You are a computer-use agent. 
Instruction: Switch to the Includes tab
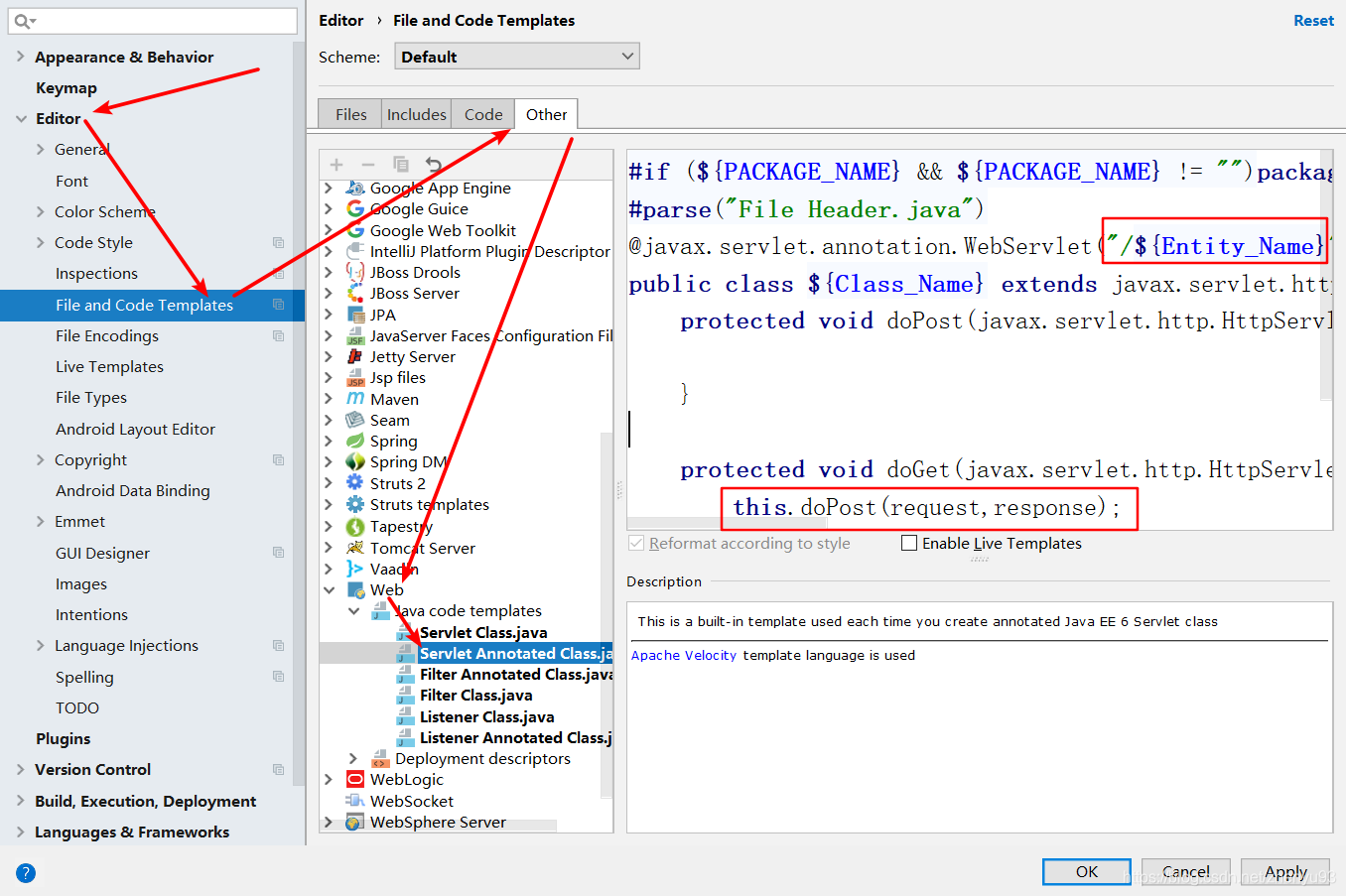coord(417,114)
